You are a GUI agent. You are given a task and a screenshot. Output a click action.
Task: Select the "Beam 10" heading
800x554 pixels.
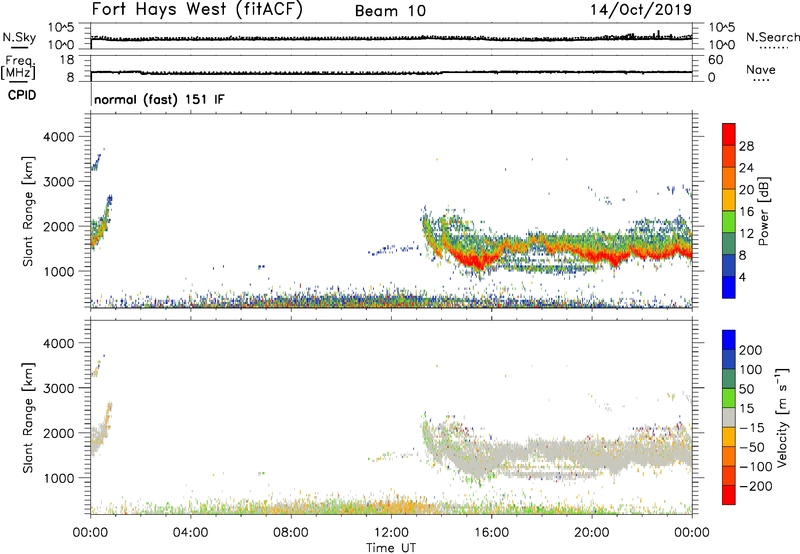[390, 11]
